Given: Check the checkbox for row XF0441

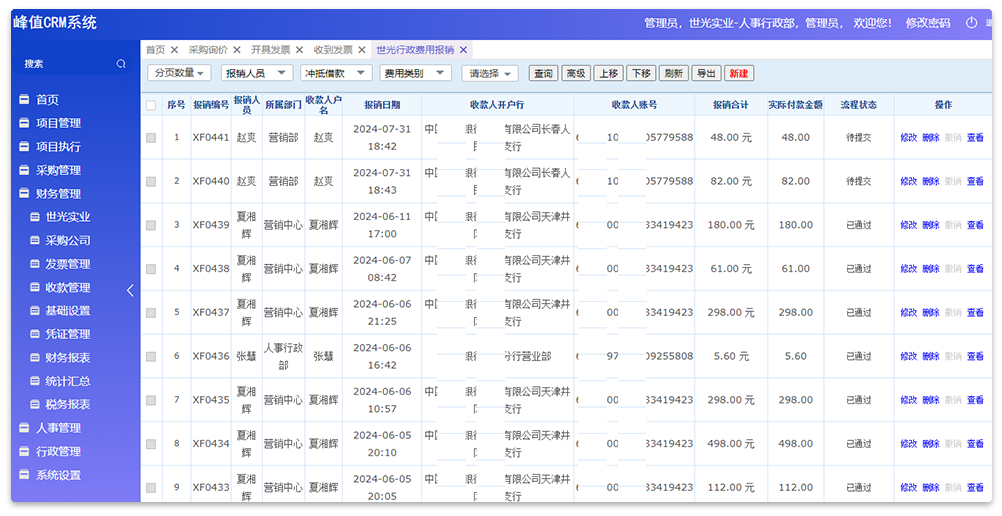Looking at the screenshot, I should (151, 138).
